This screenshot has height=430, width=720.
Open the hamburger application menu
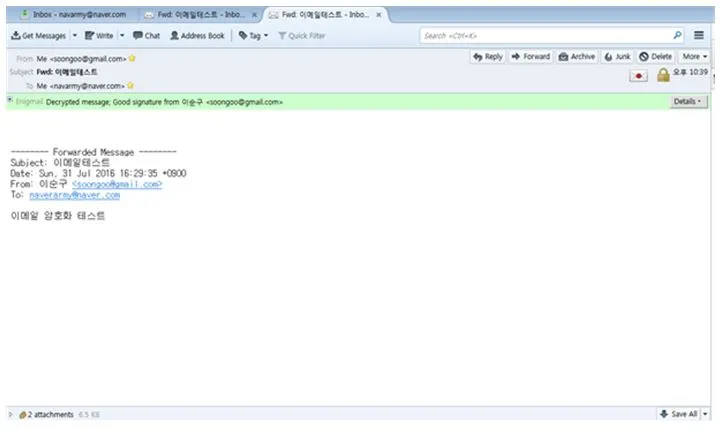coord(699,35)
